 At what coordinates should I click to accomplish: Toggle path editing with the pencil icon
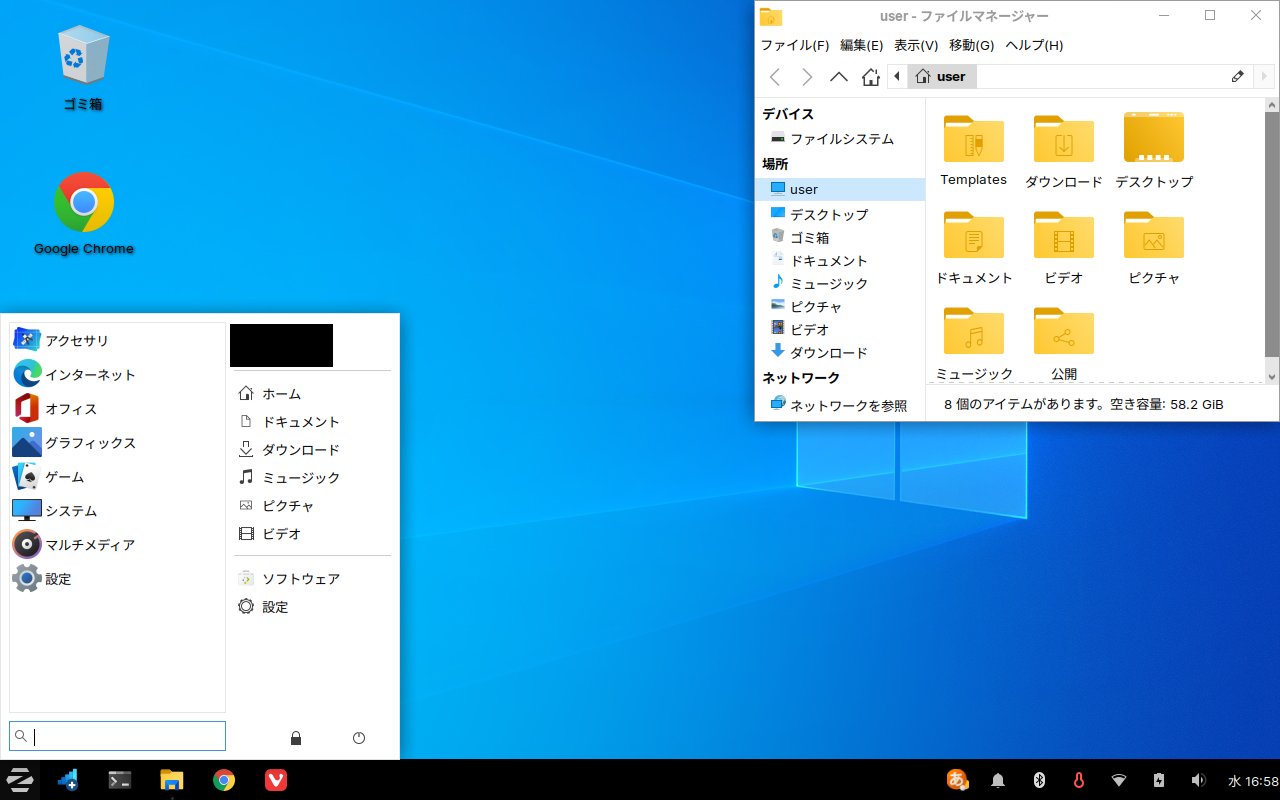click(x=1238, y=76)
